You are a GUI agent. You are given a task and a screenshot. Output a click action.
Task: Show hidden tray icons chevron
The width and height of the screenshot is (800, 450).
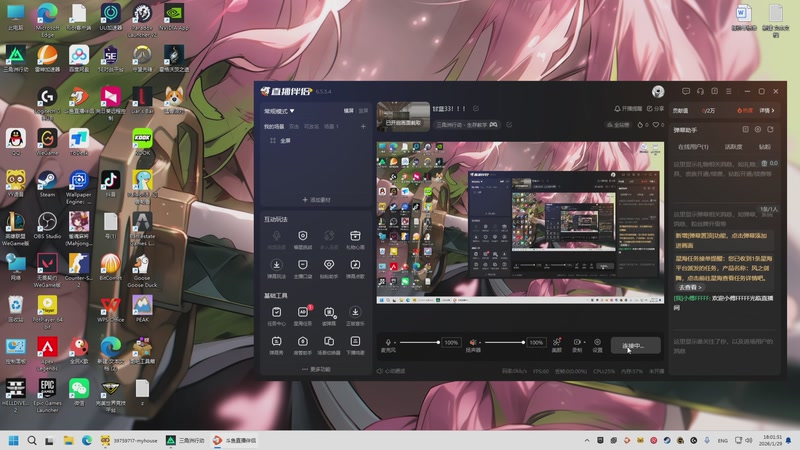587,440
